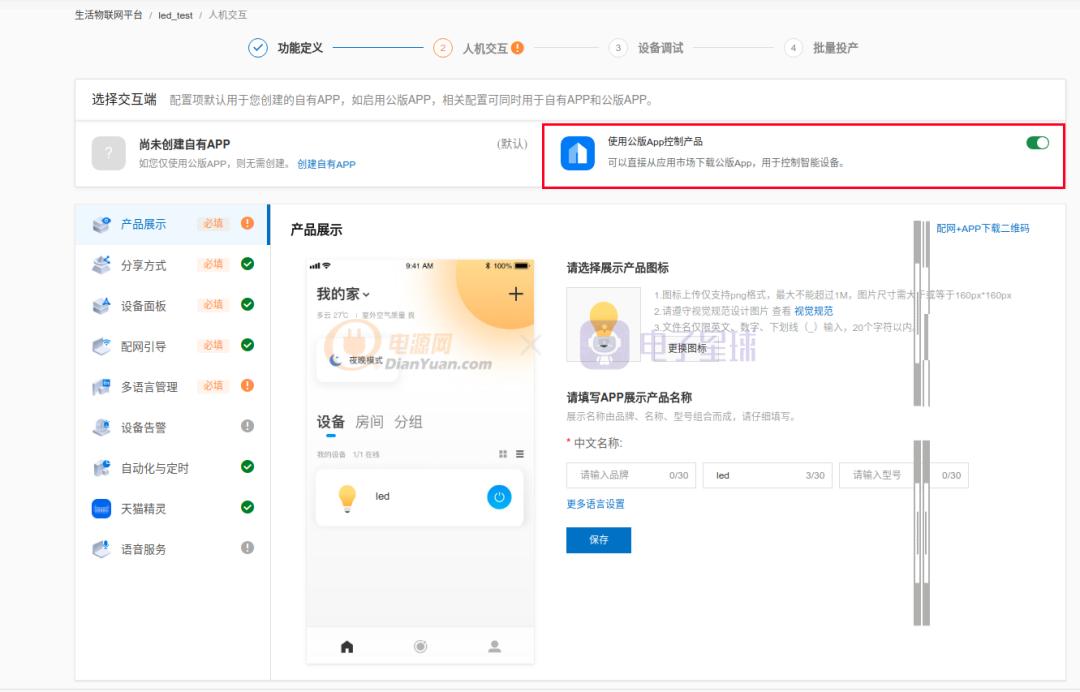Click the power icon on led device card
The width and height of the screenshot is (1080, 692).
pyautogui.click(x=499, y=495)
